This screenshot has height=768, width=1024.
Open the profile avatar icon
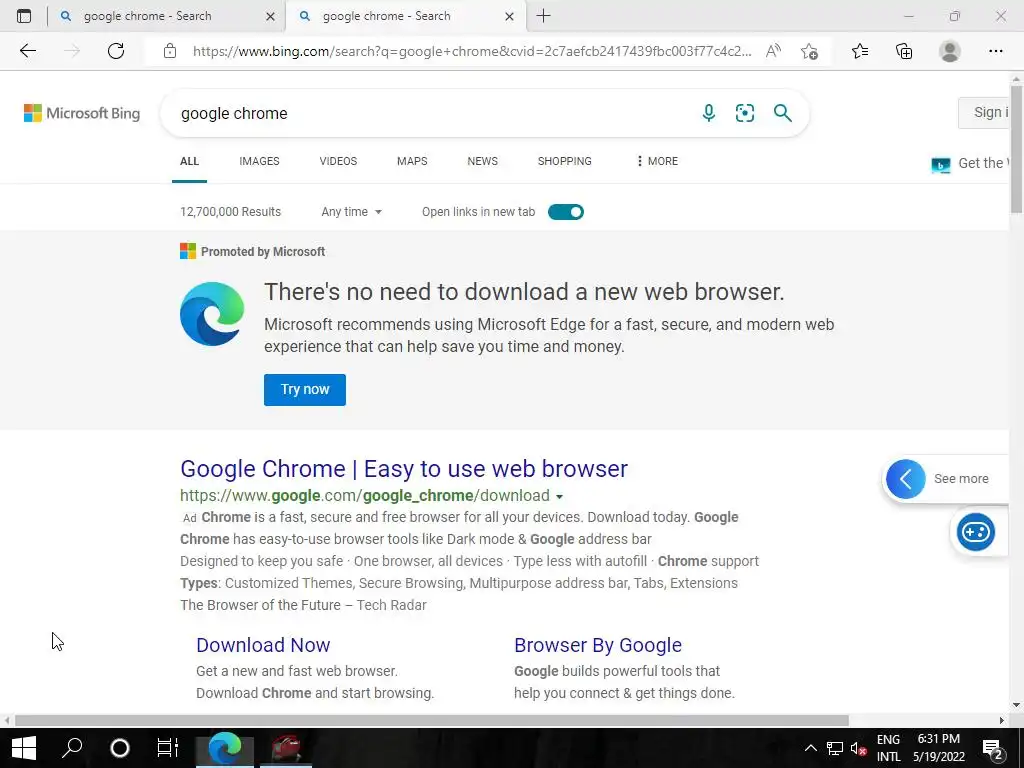point(950,51)
